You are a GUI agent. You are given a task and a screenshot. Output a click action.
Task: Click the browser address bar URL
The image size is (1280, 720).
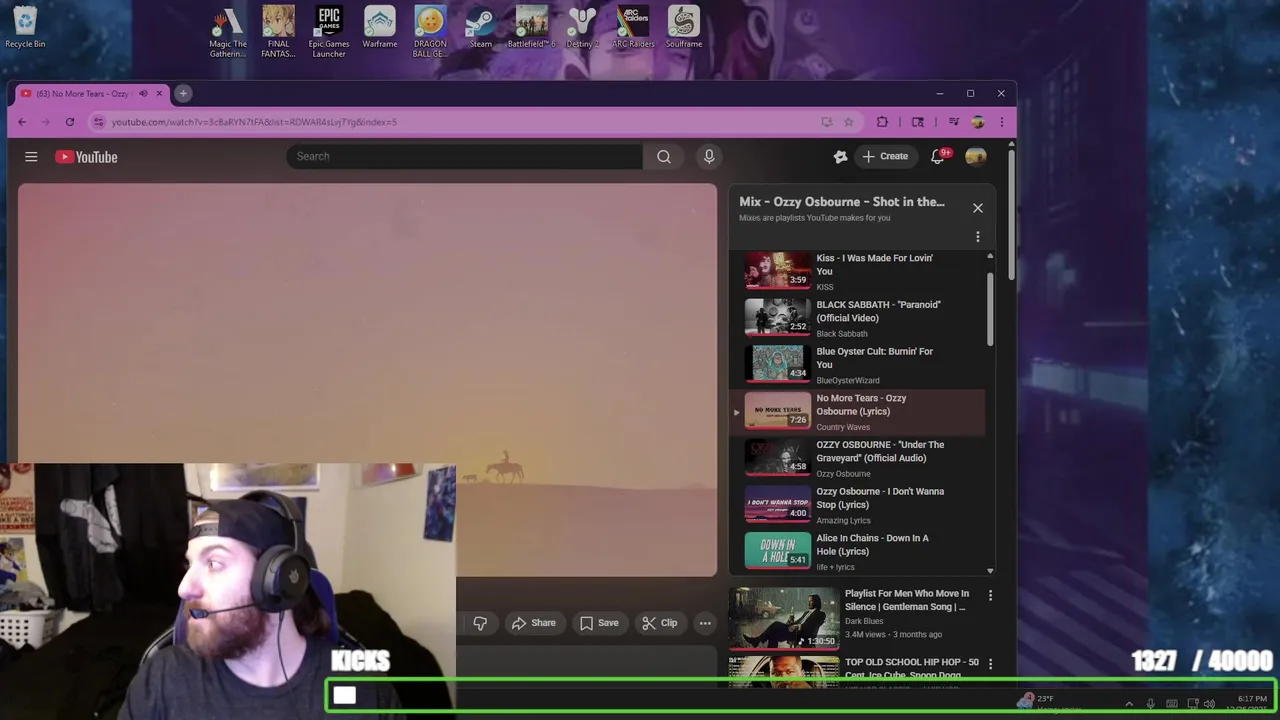[254, 122]
